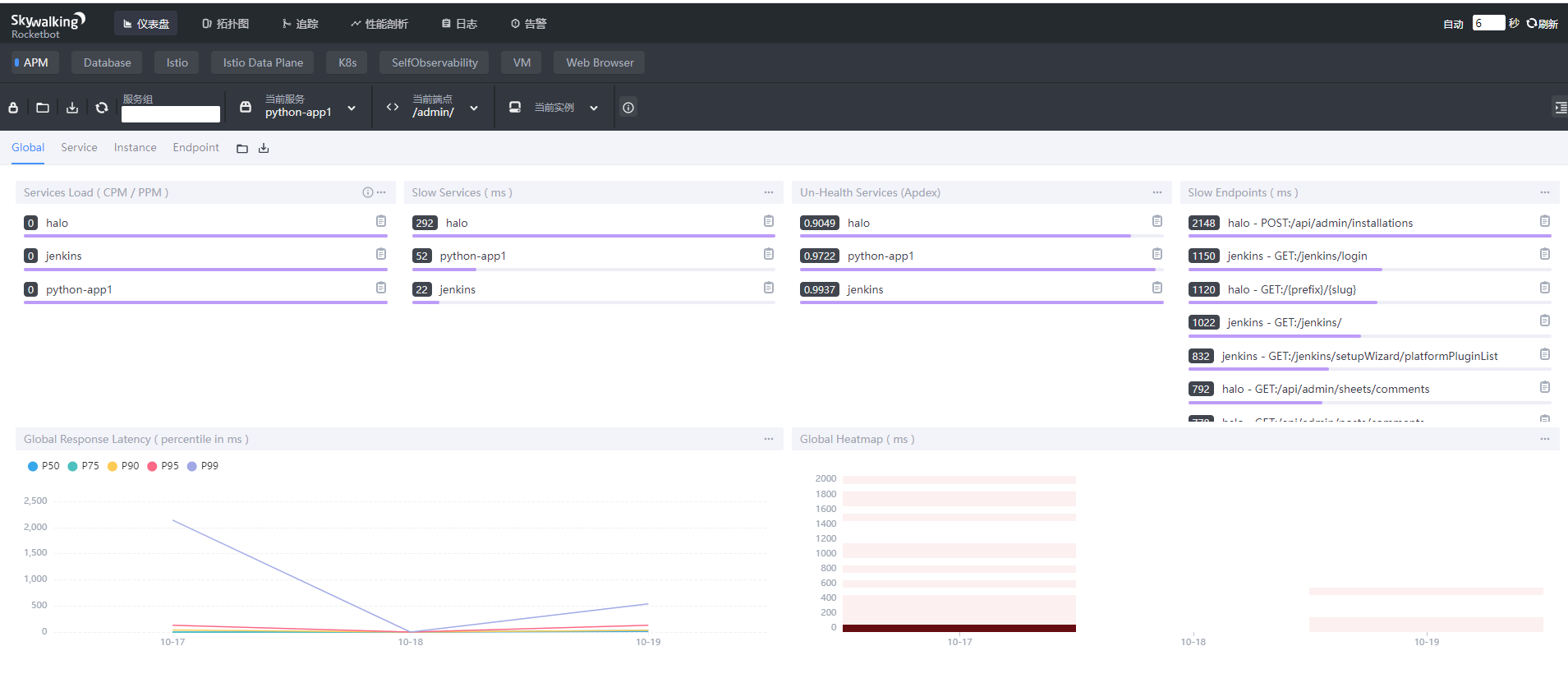Toggle auto refresh at top right
This screenshot has height=683, width=1568.
pos(1453,24)
